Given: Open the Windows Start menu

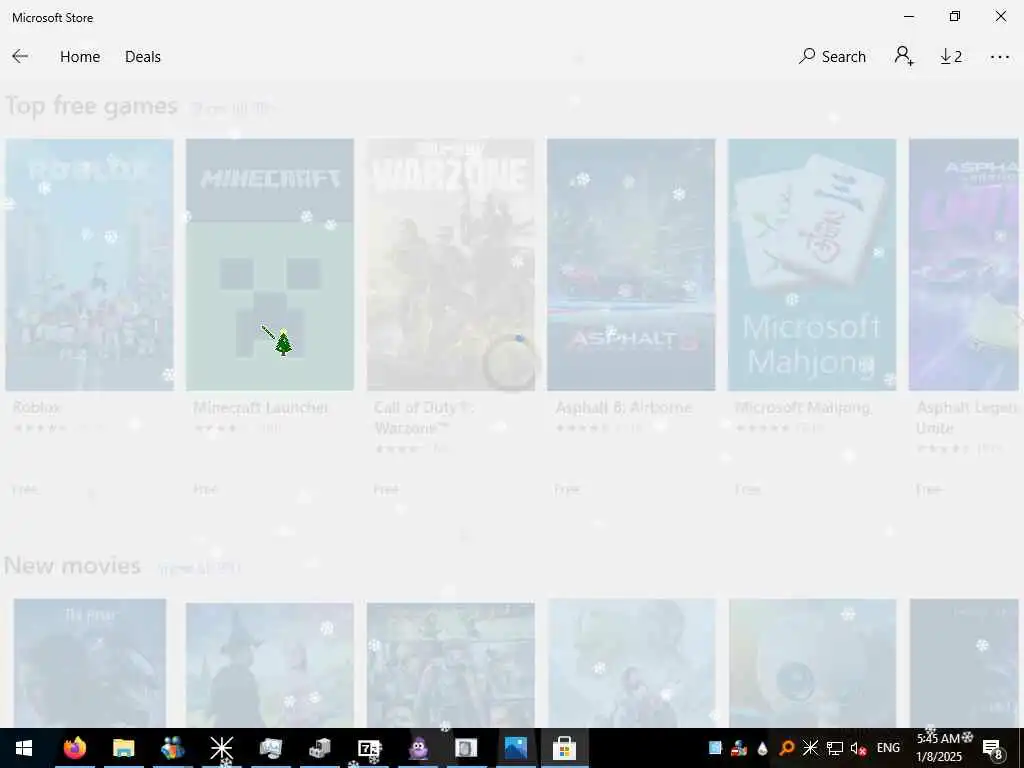Looking at the screenshot, I should click(x=24, y=748).
